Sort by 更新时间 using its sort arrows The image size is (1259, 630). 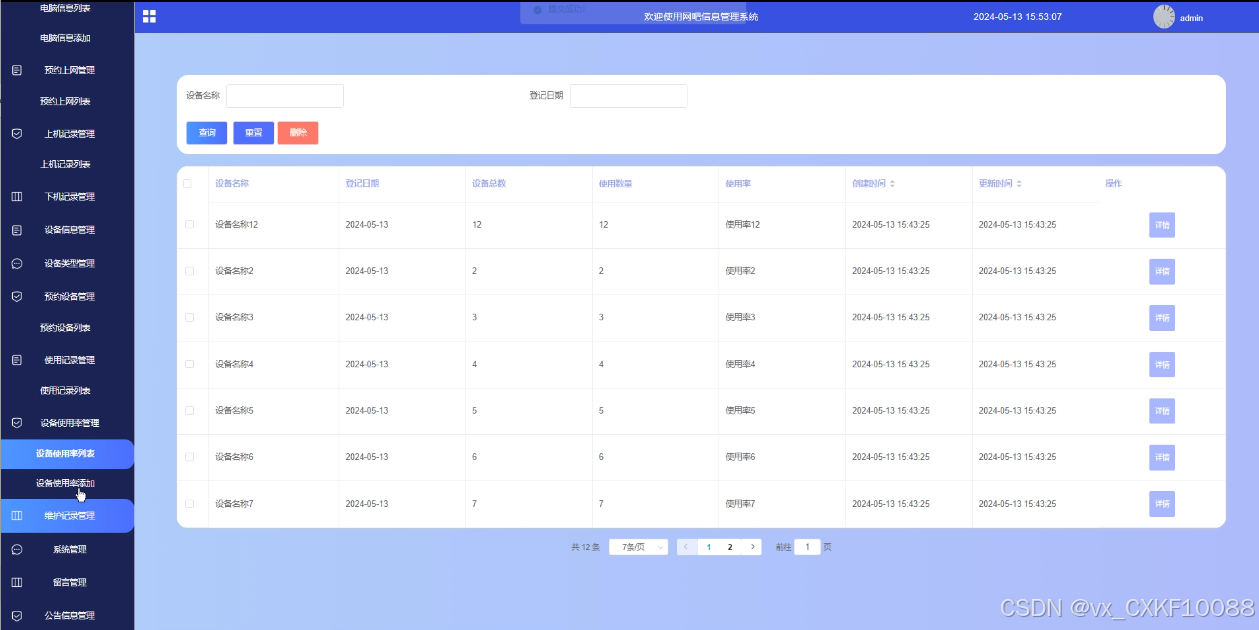click(1019, 184)
